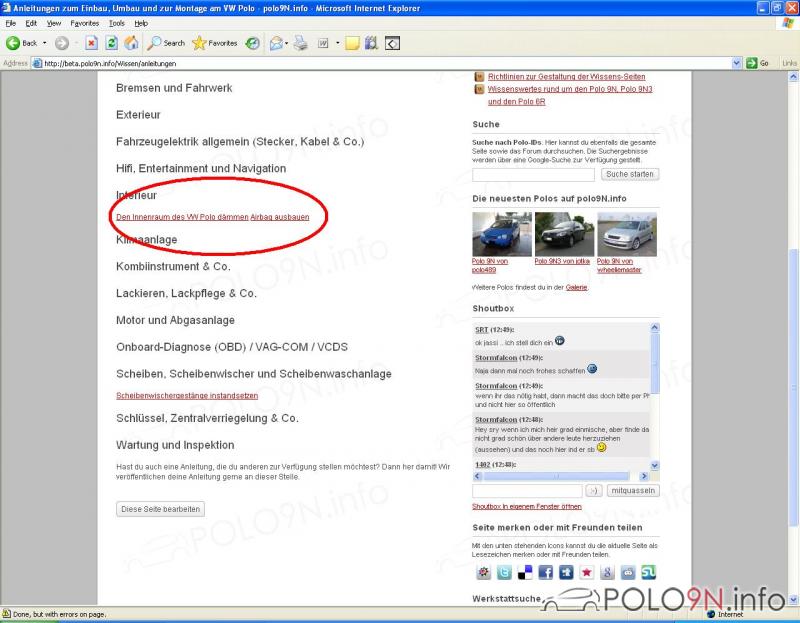Go back using the Back arrow icon
The height and width of the screenshot is (623, 800).
pos(13,43)
